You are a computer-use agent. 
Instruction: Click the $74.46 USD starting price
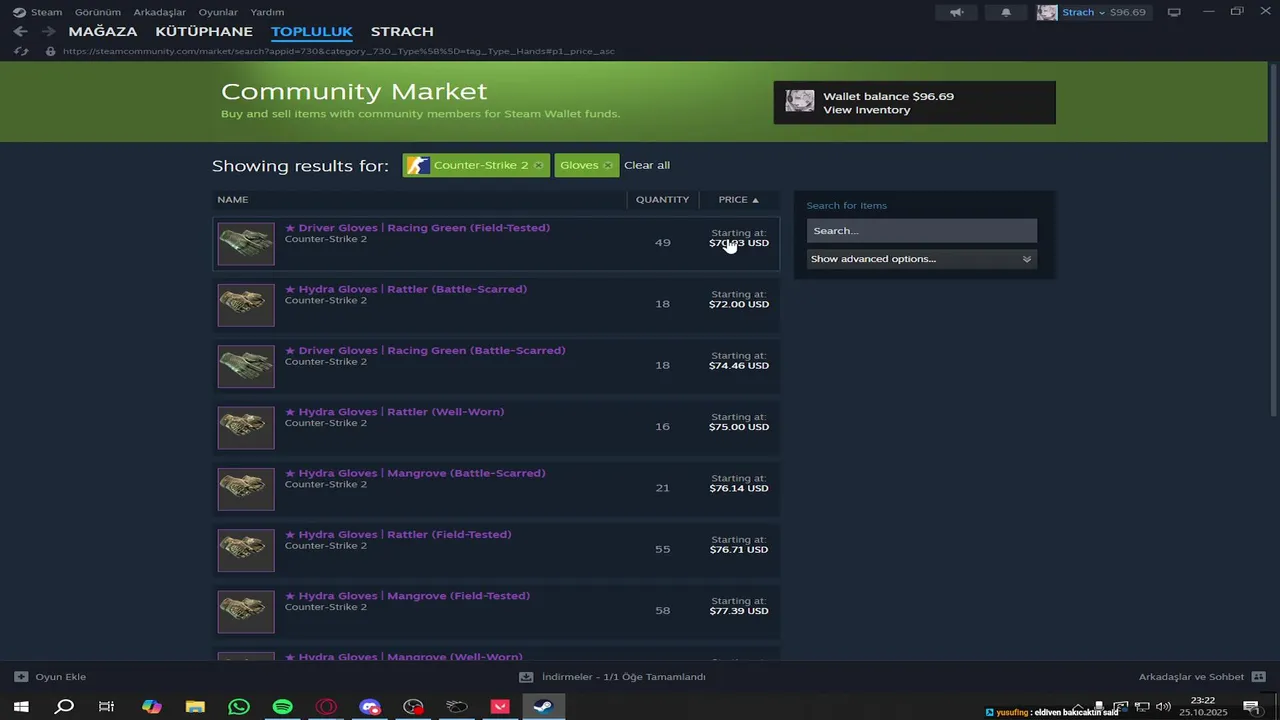[739, 366]
